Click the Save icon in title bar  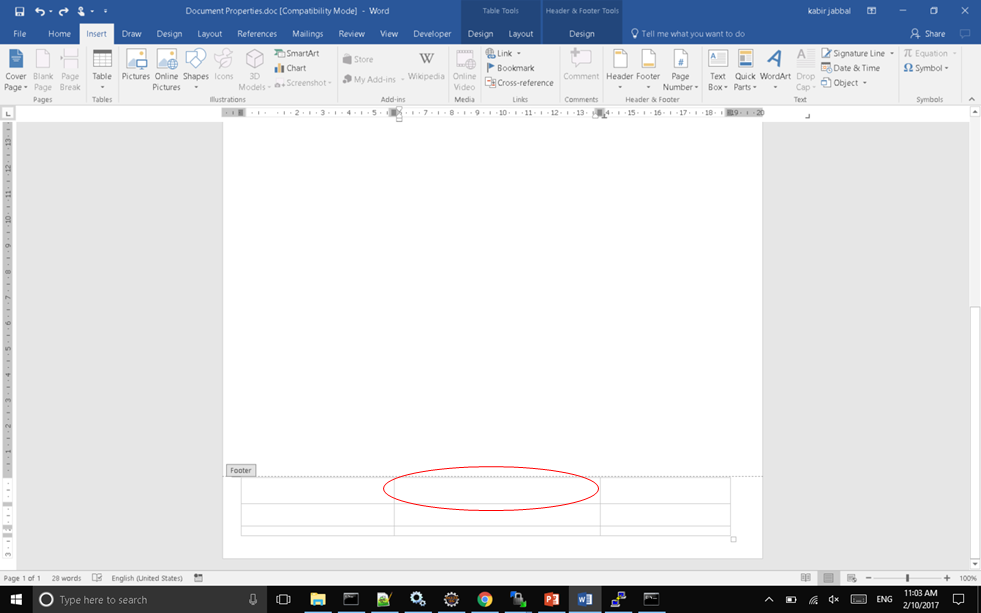click(x=19, y=11)
